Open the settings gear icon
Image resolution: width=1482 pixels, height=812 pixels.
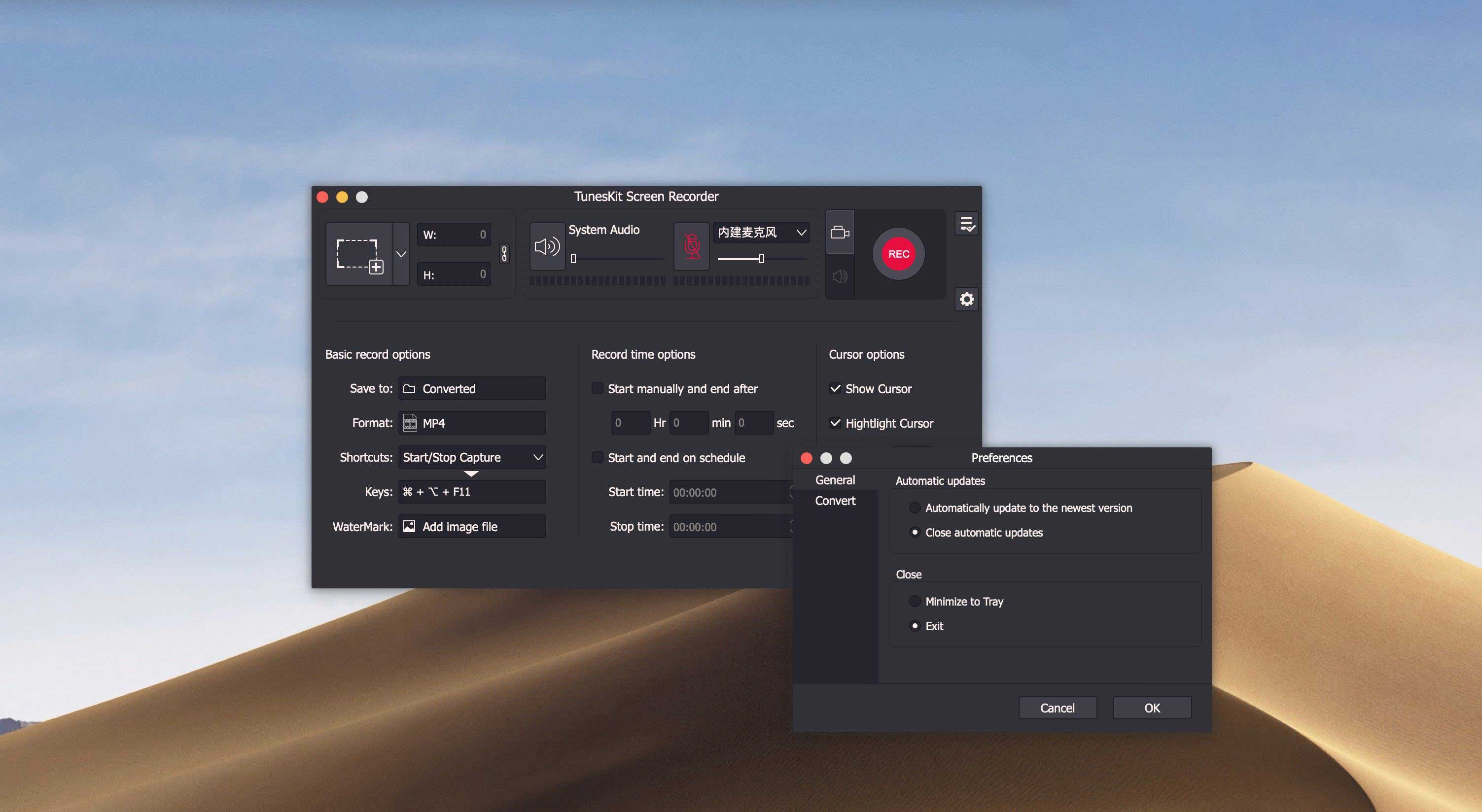pyautogui.click(x=966, y=300)
